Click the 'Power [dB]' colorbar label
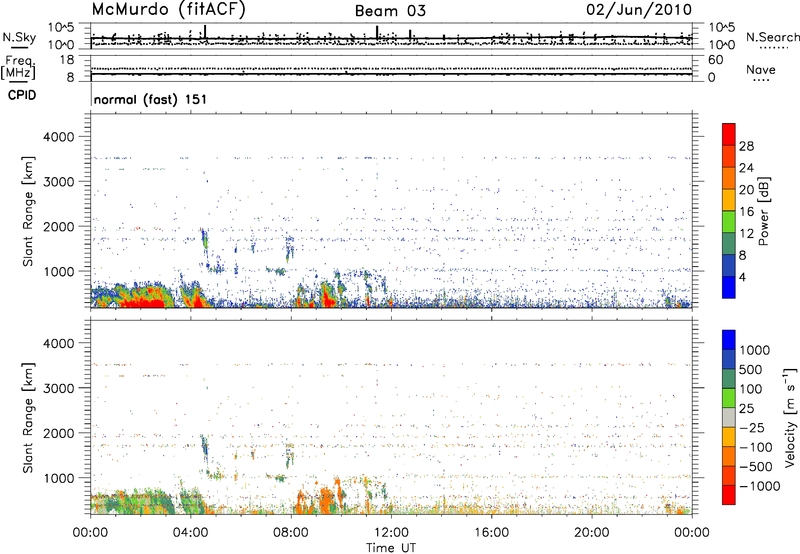Image resolution: width=800 pixels, height=554 pixels. pyautogui.click(x=764, y=211)
